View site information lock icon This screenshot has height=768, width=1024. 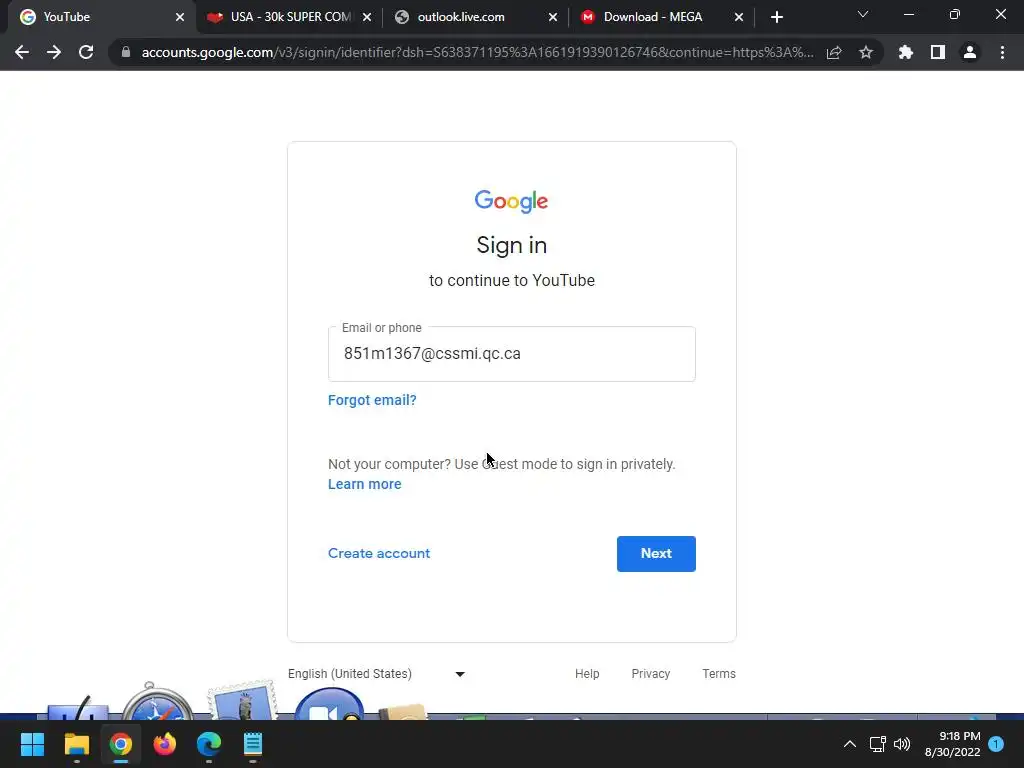coord(126,52)
